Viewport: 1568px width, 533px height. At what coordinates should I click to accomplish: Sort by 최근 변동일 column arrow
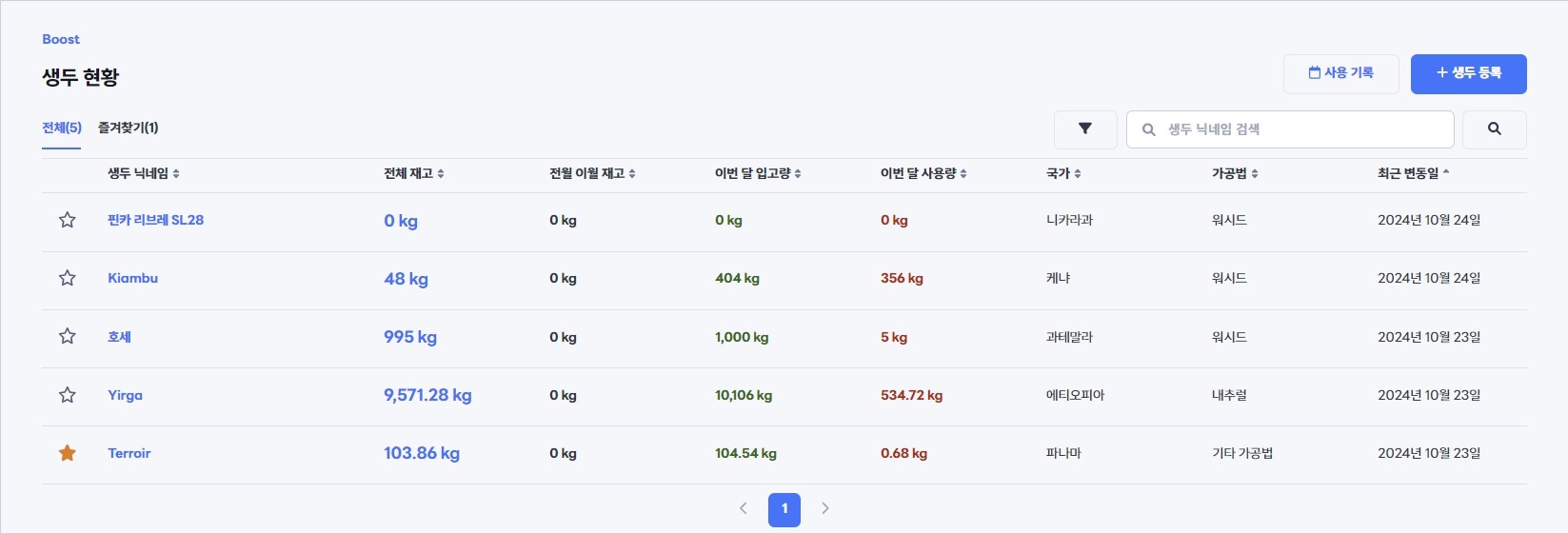pos(1445,173)
